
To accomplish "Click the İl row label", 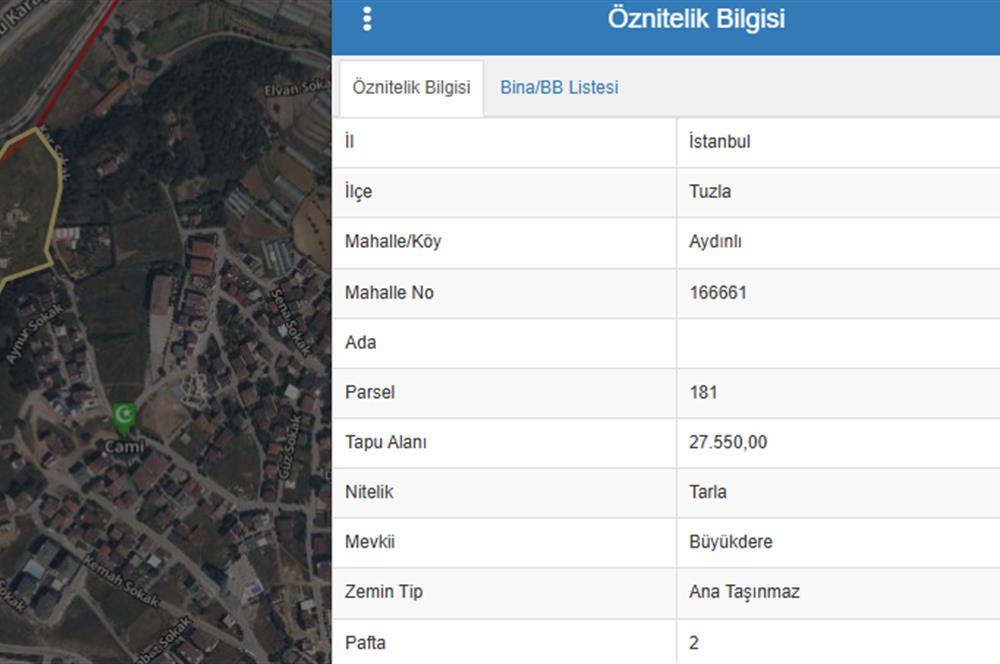I will click(x=349, y=142).
